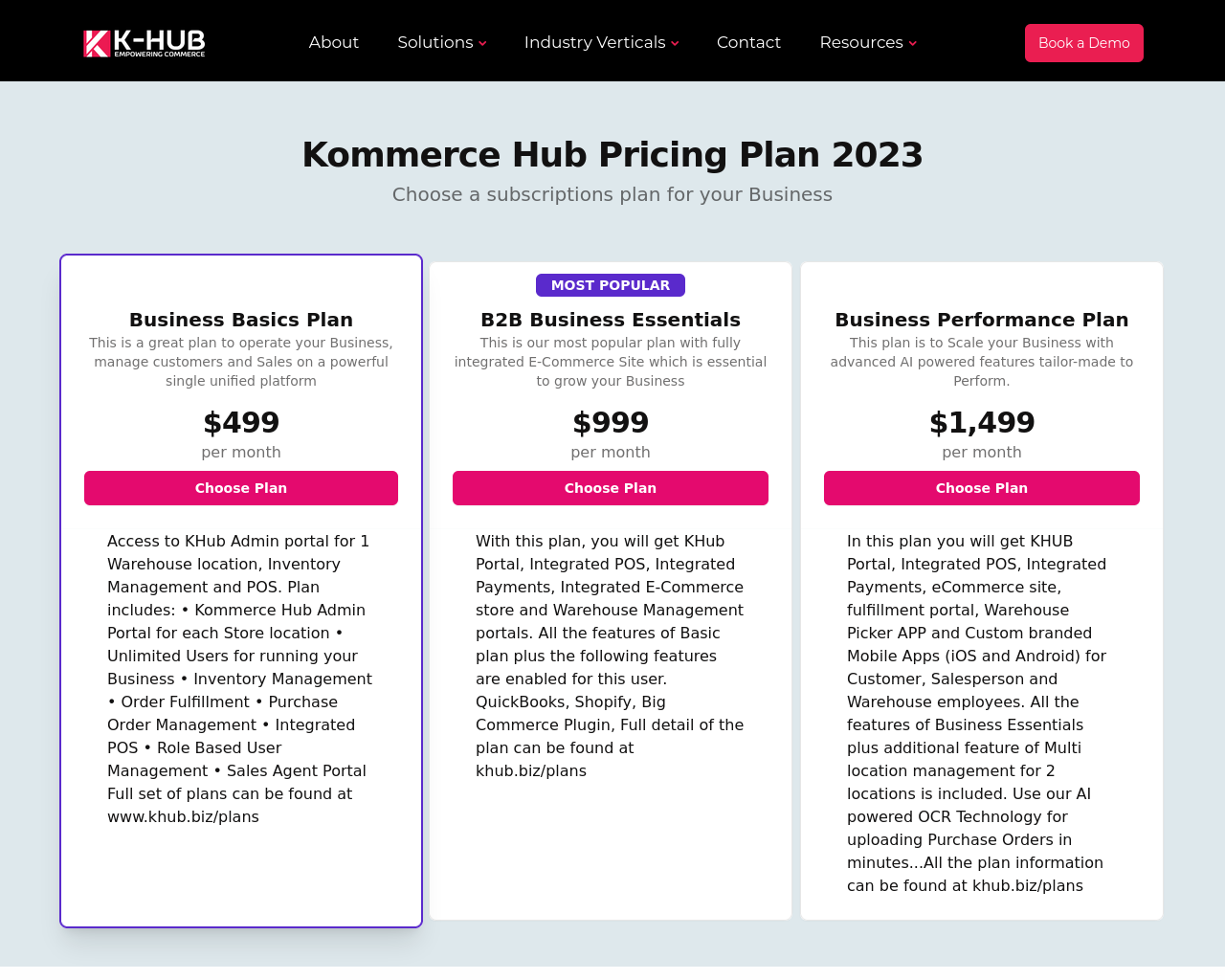Open the About page
The image size is (1225, 980).
point(333,43)
